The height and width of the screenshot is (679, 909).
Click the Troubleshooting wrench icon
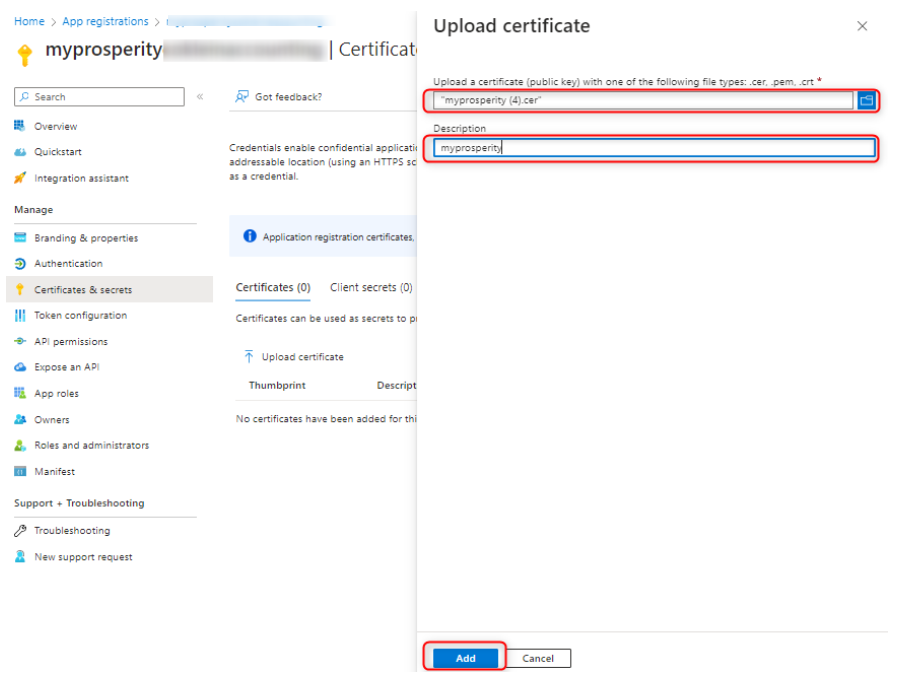click(x=20, y=531)
